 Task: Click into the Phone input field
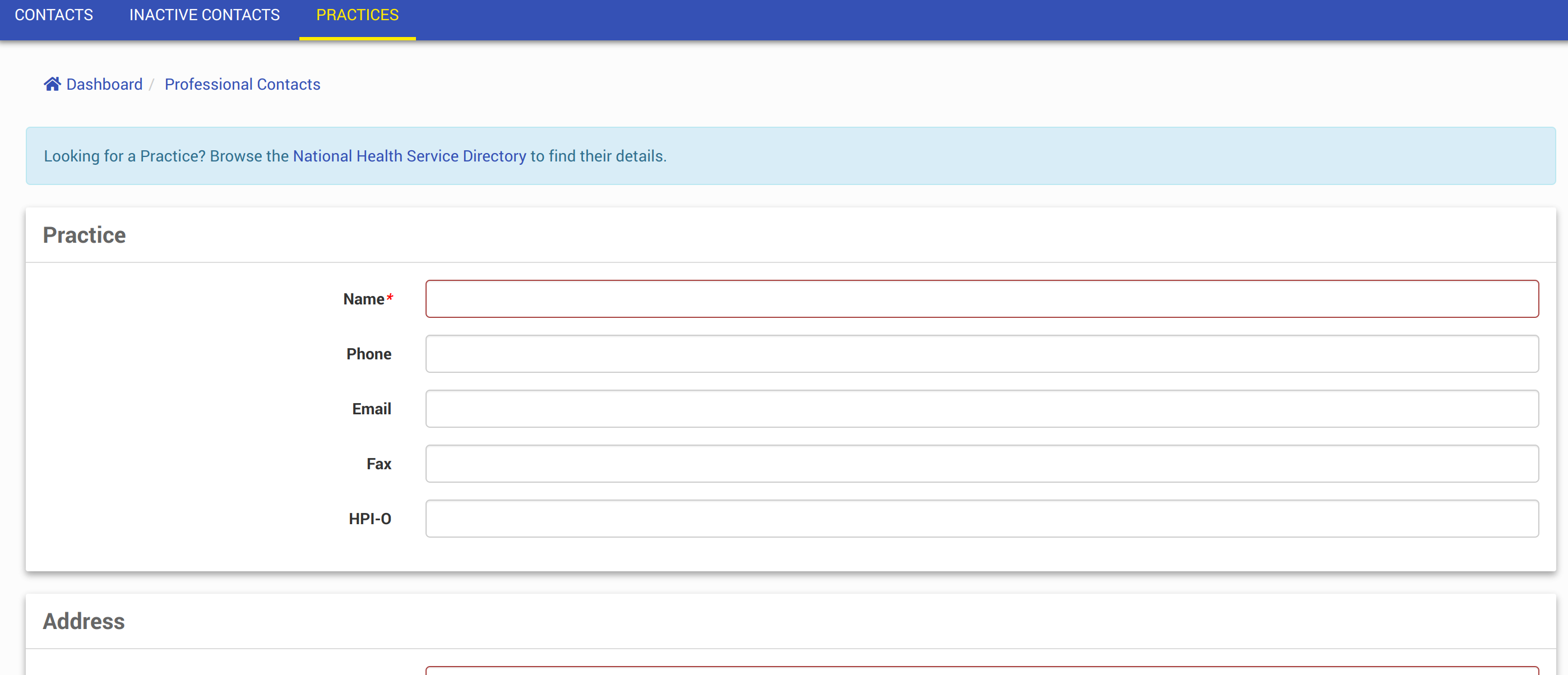click(x=981, y=354)
